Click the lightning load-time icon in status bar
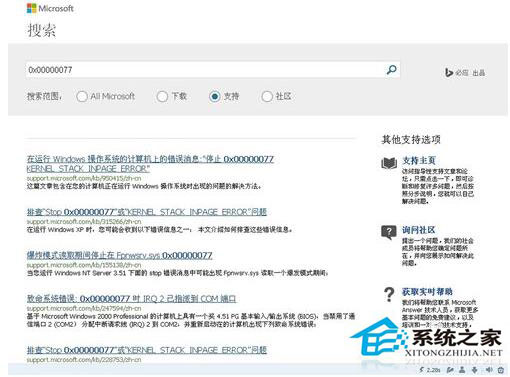The height and width of the screenshot is (377, 510). (422, 370)
